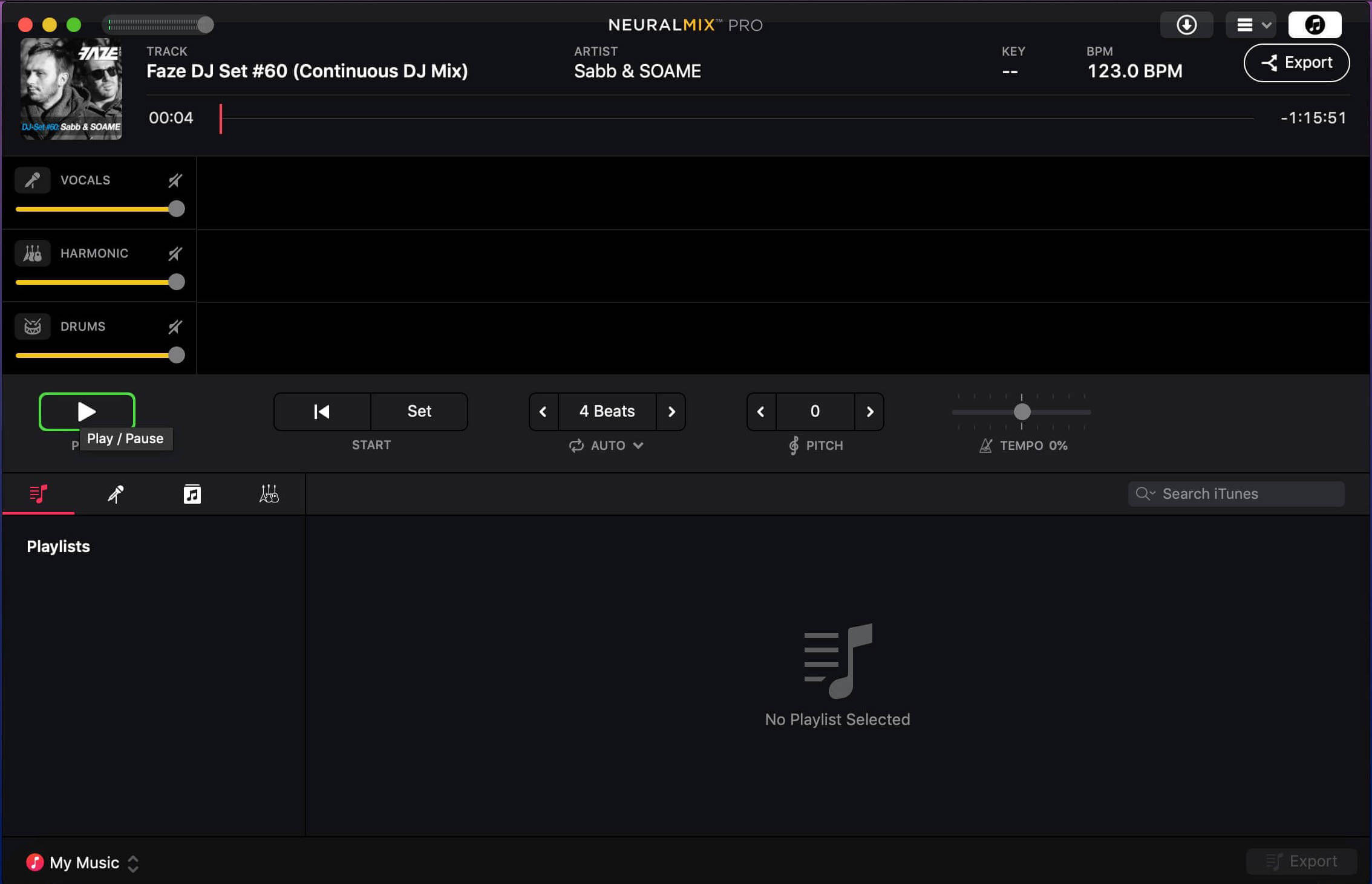Click the elapsed time 00:04
Viewport: 1372px width, 884px height.
coord(171,118)
